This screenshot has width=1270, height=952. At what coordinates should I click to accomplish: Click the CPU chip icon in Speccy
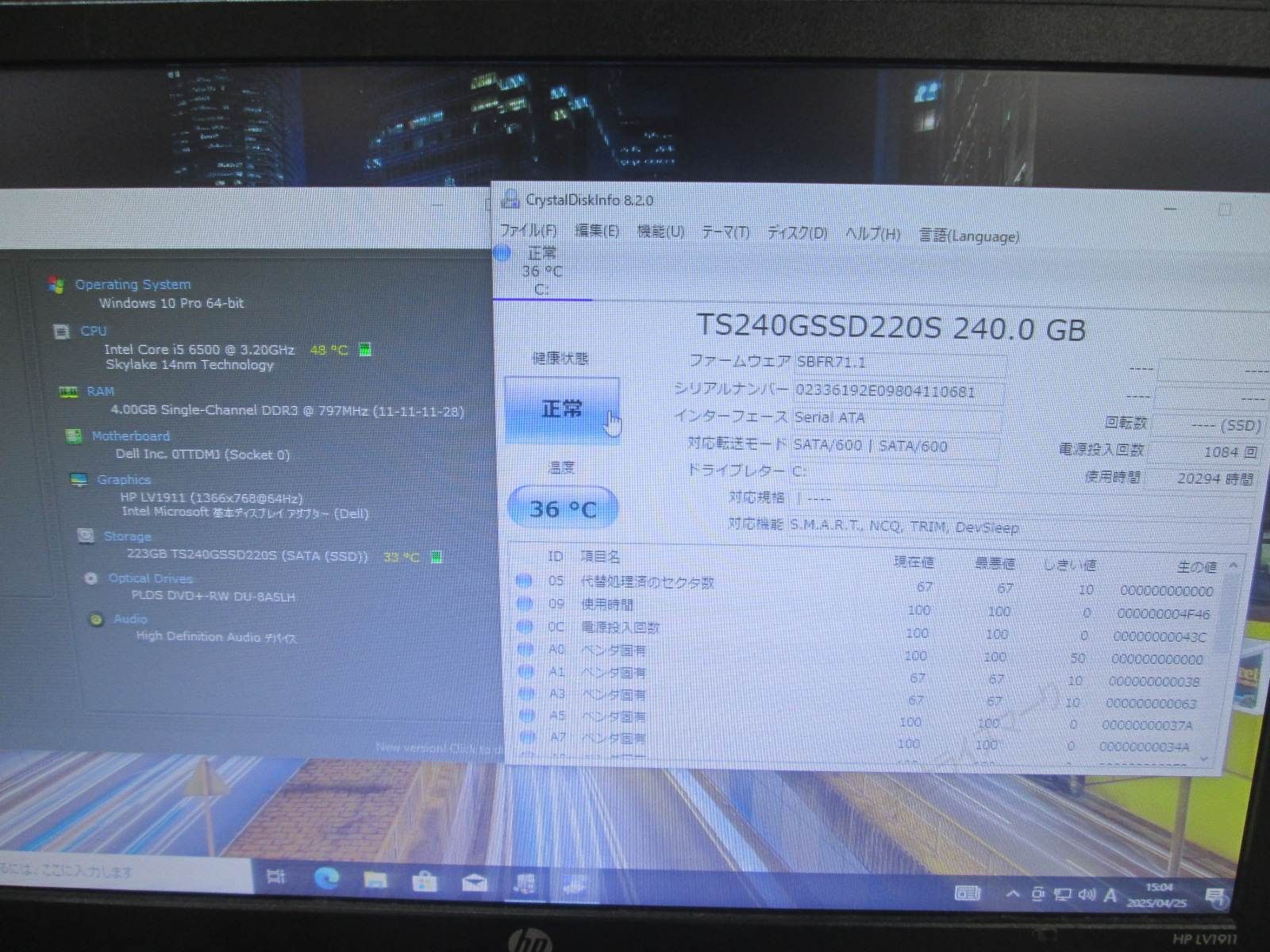tap(61, 331)
